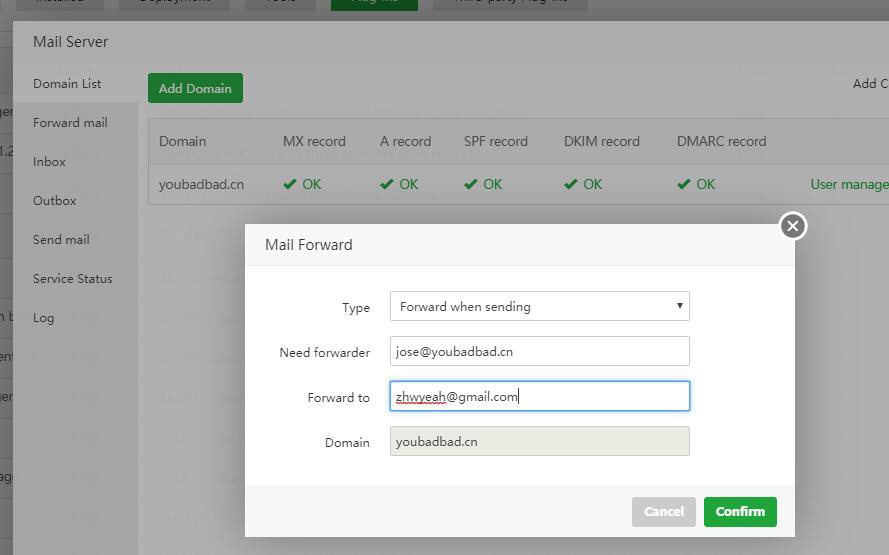Click the Add Domain button
This screenshot has width=889, height=555.
tap(195, 88)
